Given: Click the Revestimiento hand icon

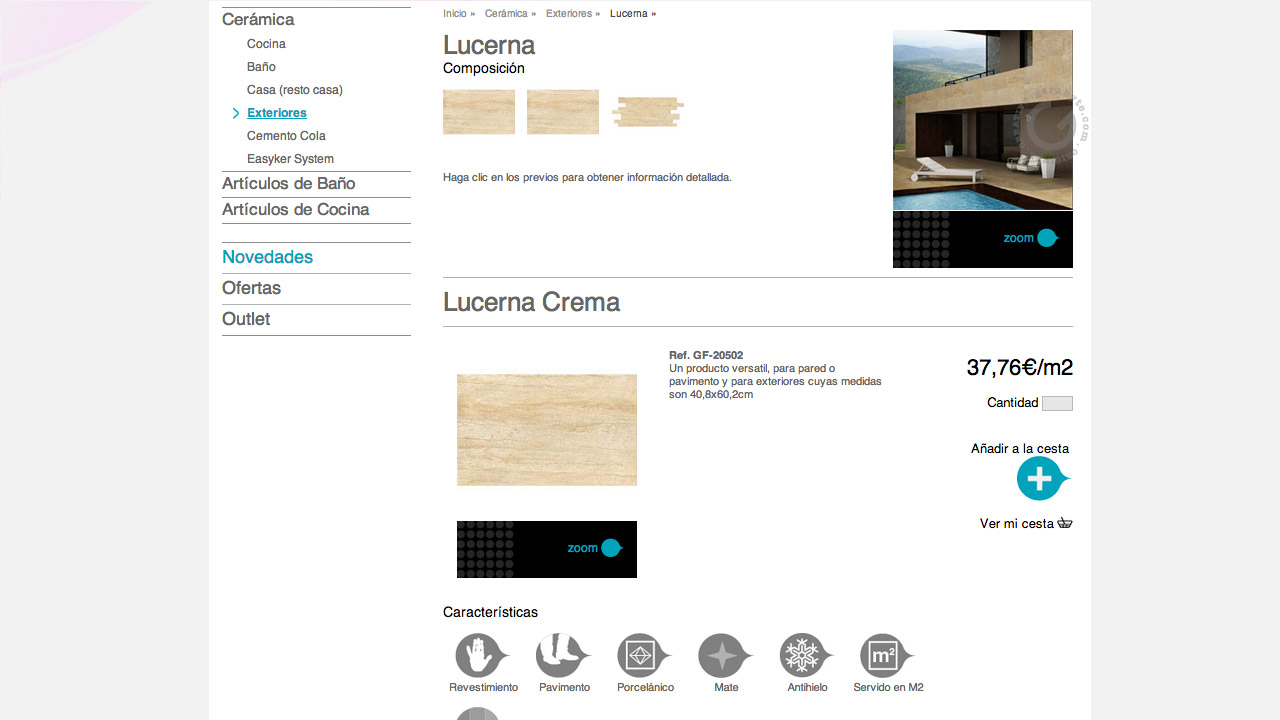Looking at the screenshot, I should pos(480,656).
